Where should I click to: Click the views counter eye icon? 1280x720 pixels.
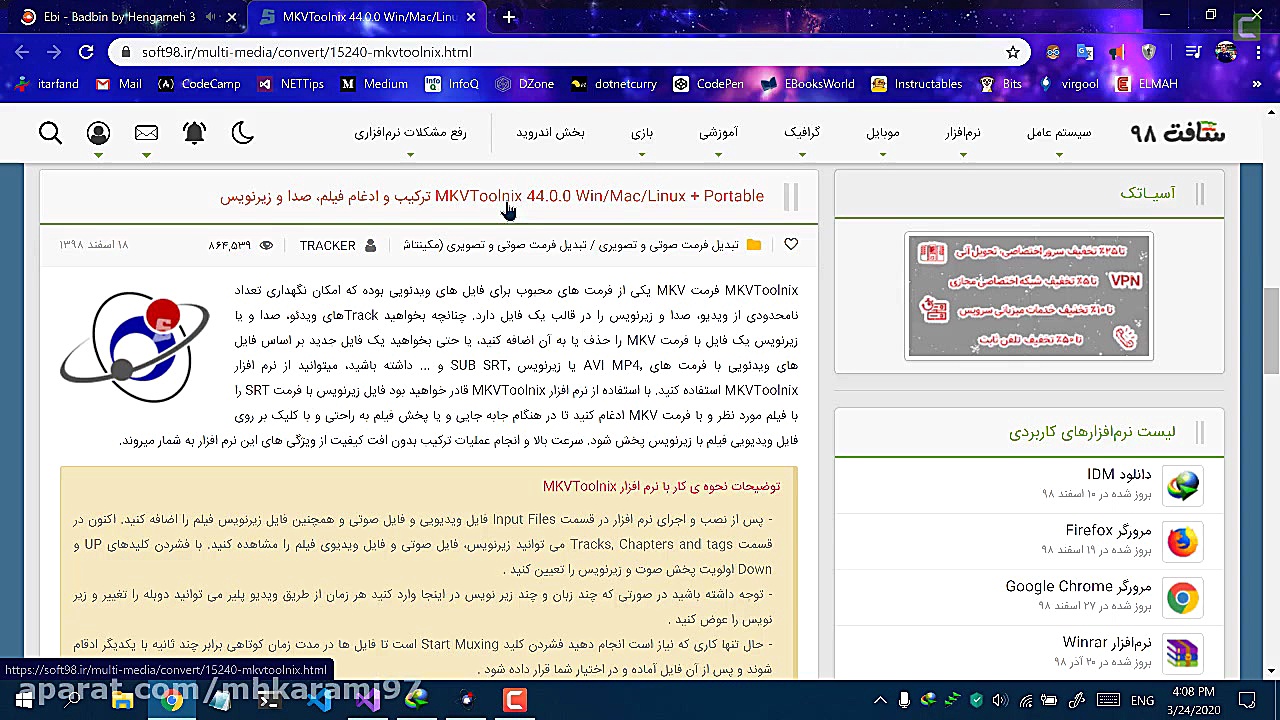point(265,245)
